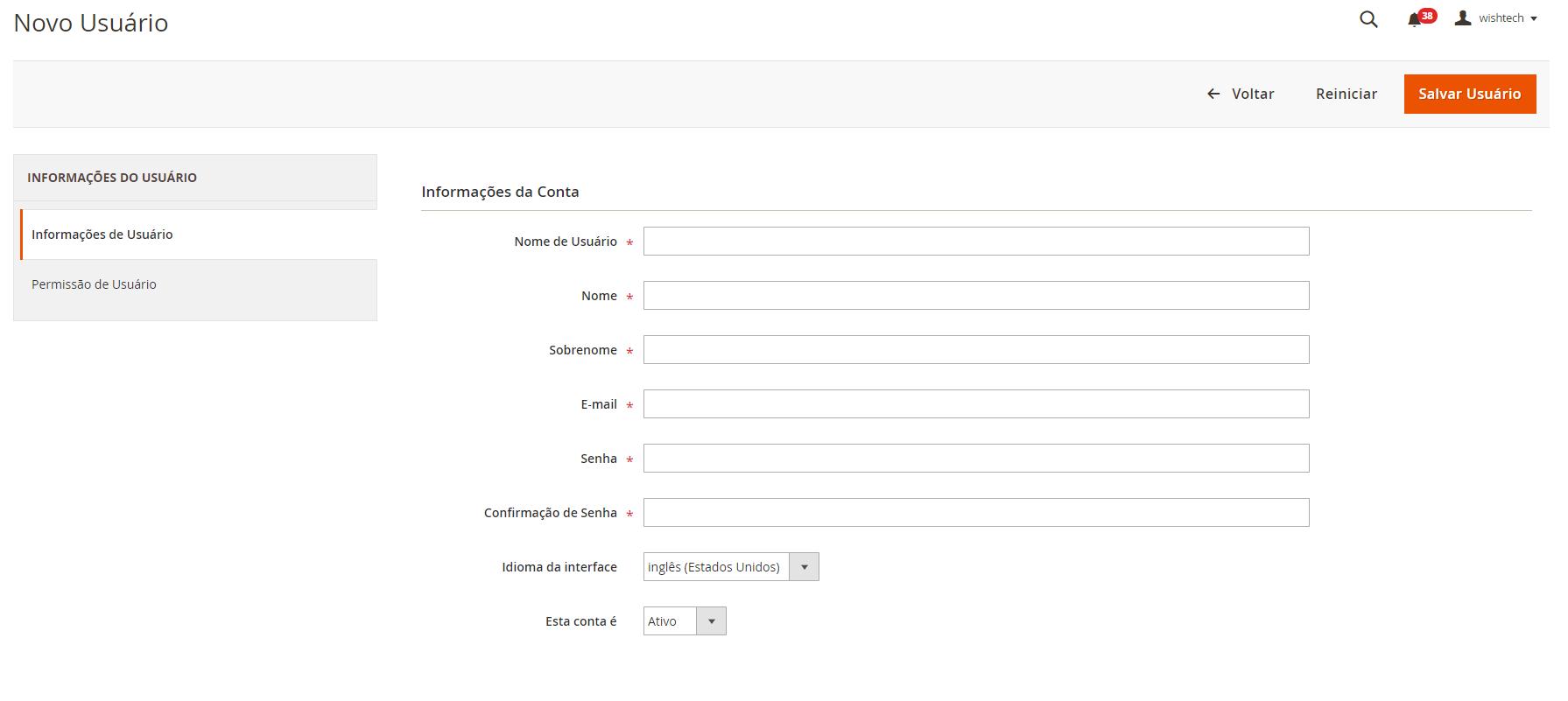Click into the Nome input field

pos(976,296)
